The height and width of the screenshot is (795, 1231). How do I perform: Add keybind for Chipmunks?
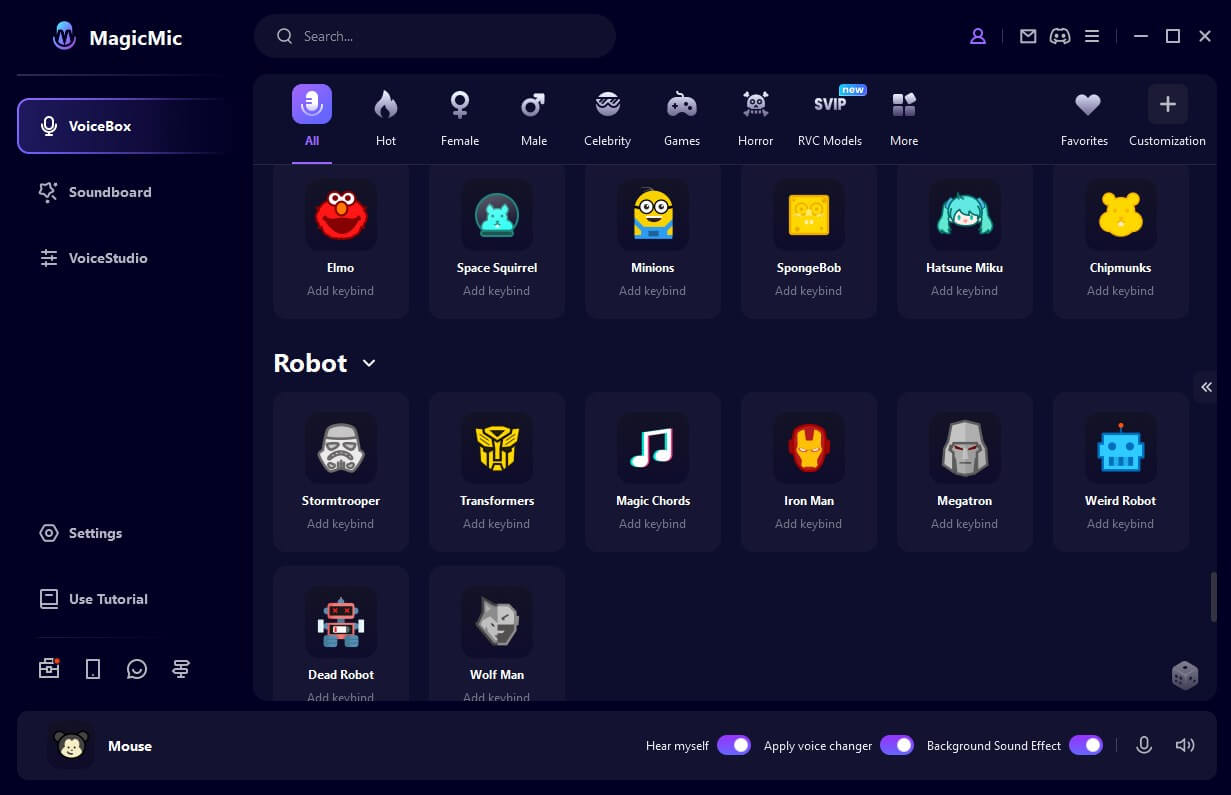pyautogui.click(x=1121, y=291)
